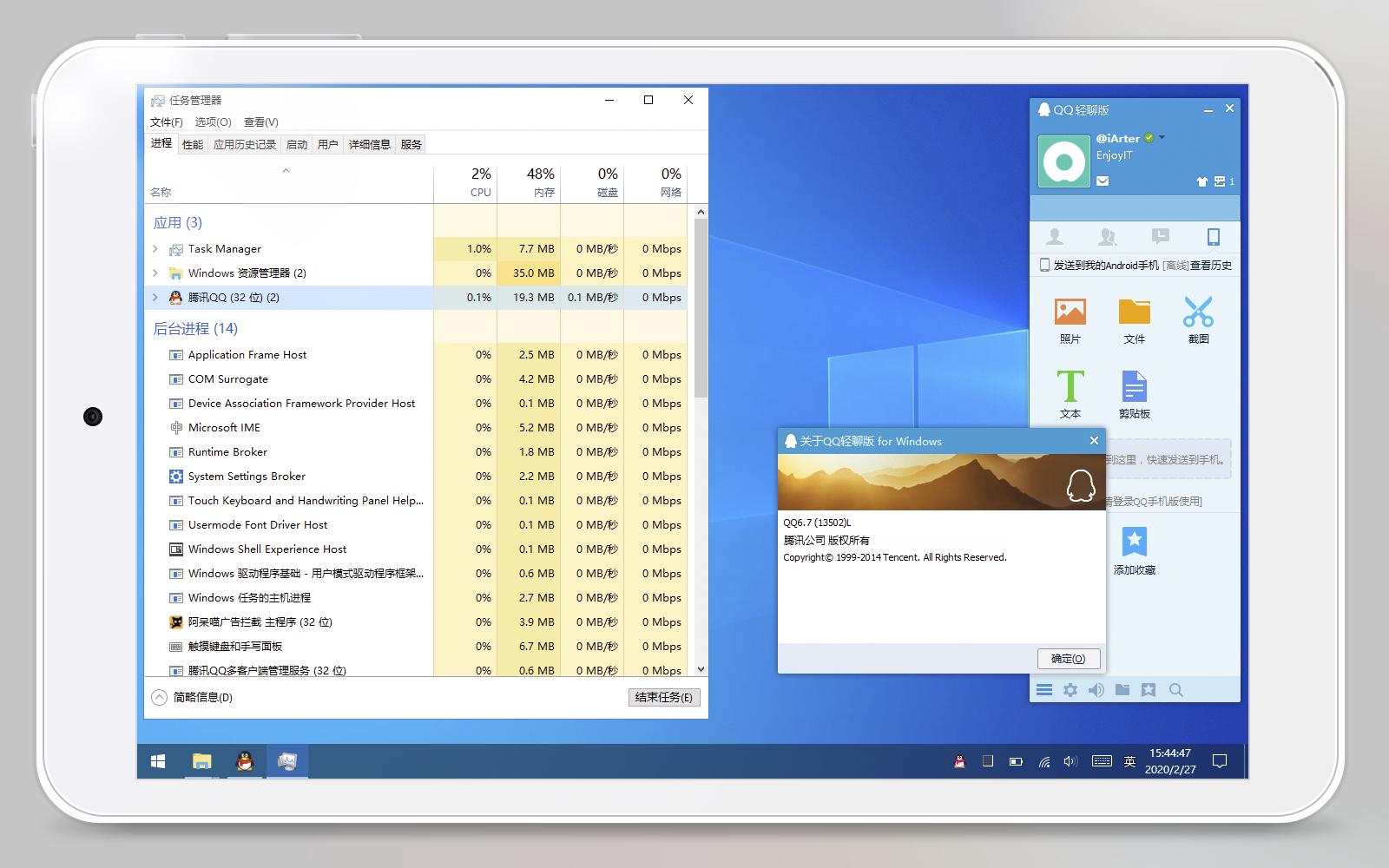Click the group contacts icon in QQ
1389x868 pixels.
point(1109,236)
